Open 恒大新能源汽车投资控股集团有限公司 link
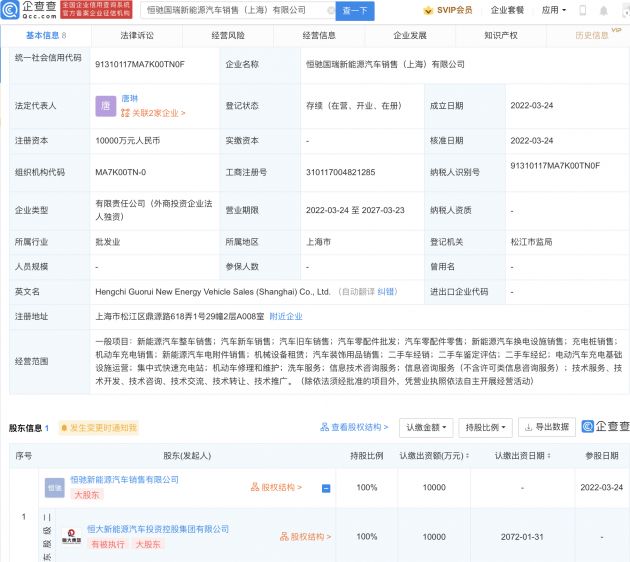 [158, 529]
